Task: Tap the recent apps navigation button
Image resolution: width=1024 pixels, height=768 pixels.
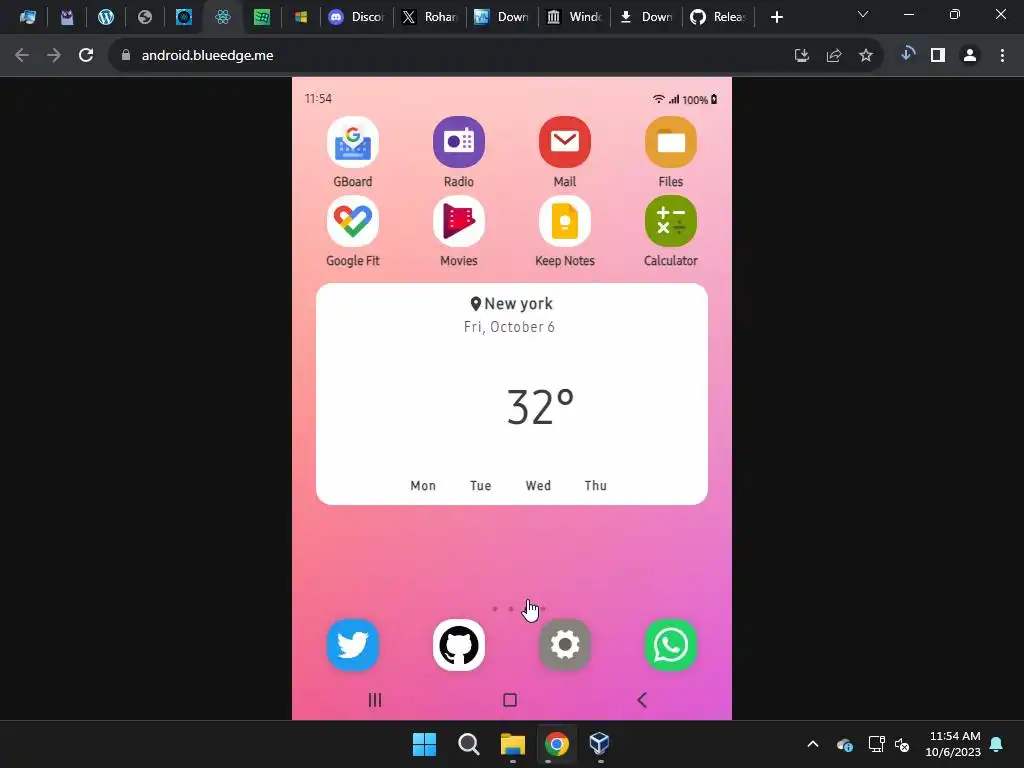Action: (x=375, y=700)
